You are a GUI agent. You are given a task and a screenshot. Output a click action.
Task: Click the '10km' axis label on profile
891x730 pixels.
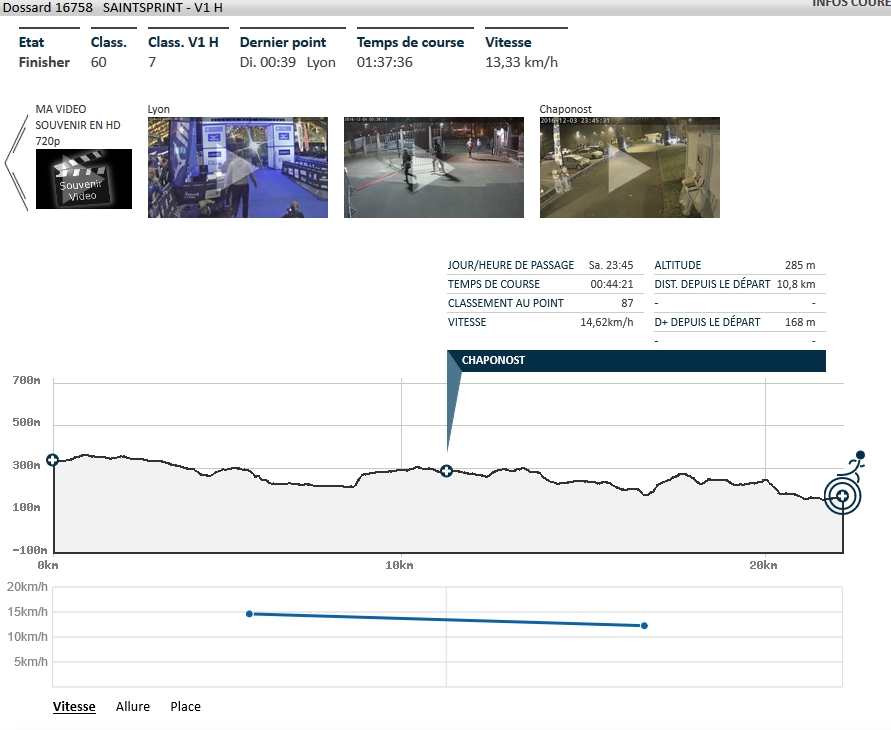[399, 565]
